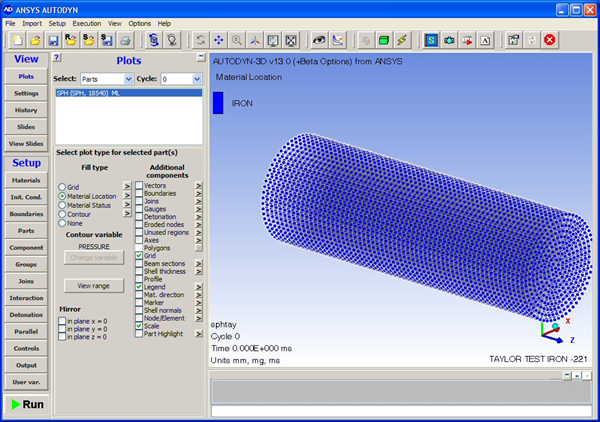Open the Interaction setup panel
This screenshot has height=422, width=600.
[x=26, y=298]
